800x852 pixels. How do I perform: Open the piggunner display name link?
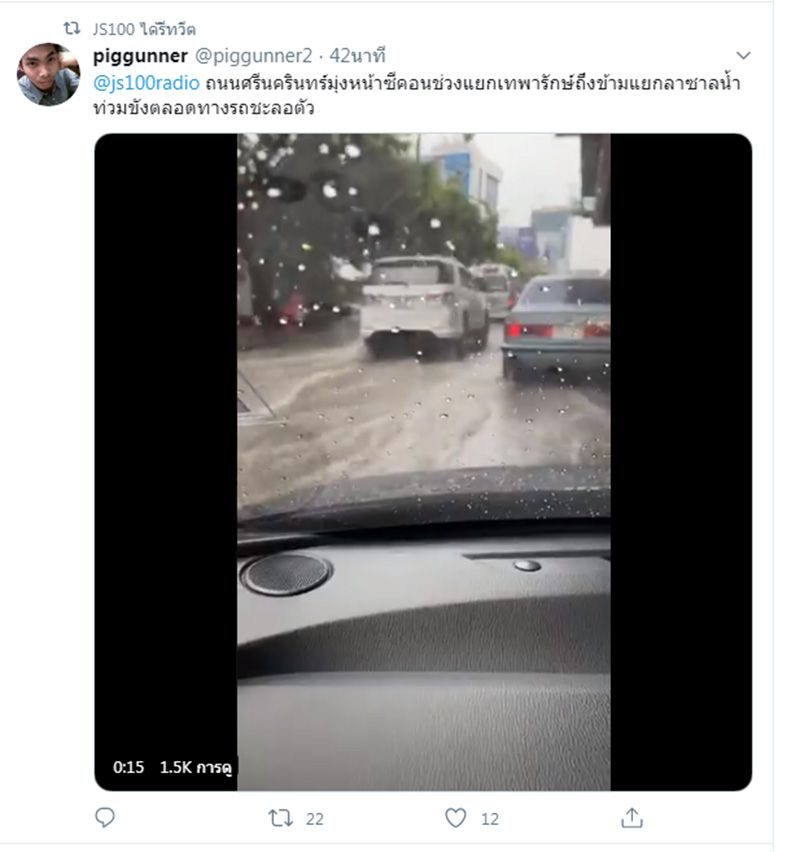(x=140, y=55)
